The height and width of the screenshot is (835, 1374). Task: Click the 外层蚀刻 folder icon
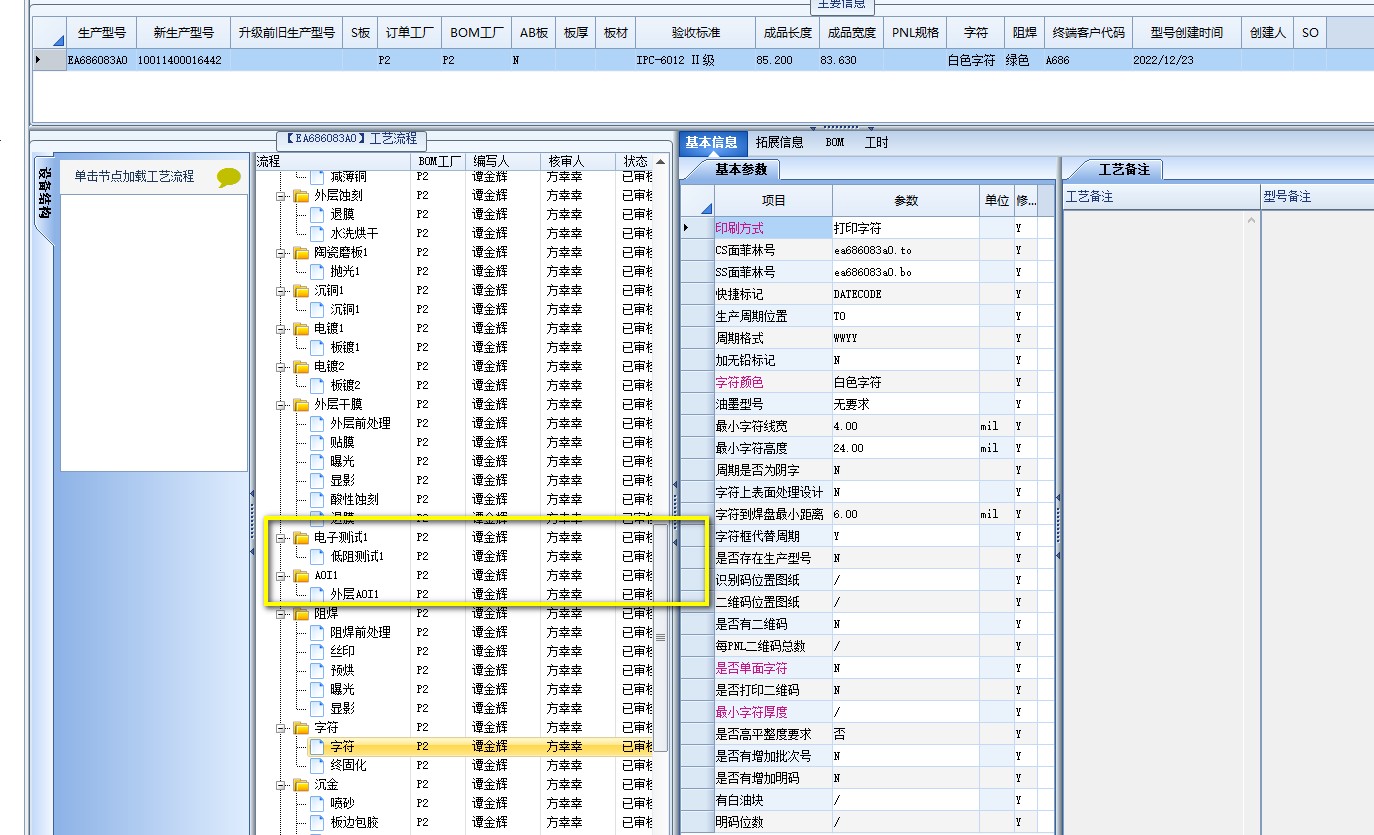301,196
